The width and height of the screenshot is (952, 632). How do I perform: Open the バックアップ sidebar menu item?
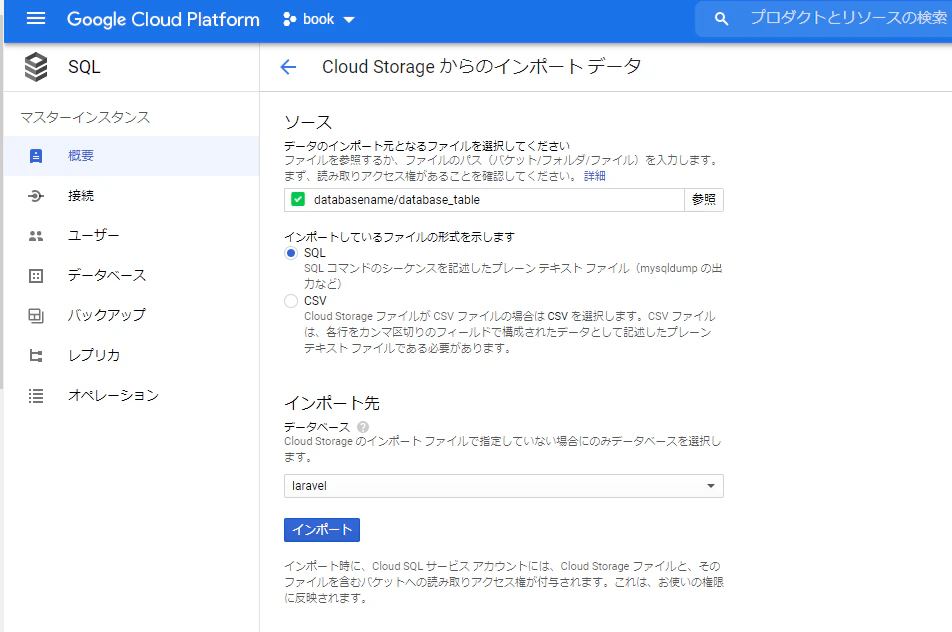[x=132, y=316]
